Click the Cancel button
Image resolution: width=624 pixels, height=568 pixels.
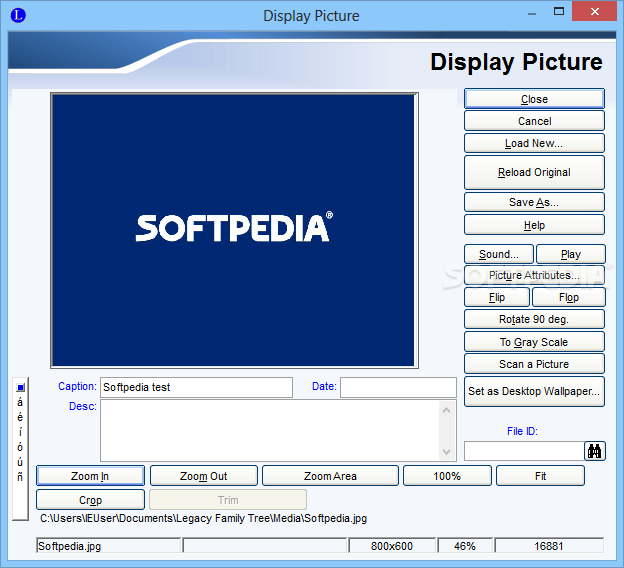(534, 121)
